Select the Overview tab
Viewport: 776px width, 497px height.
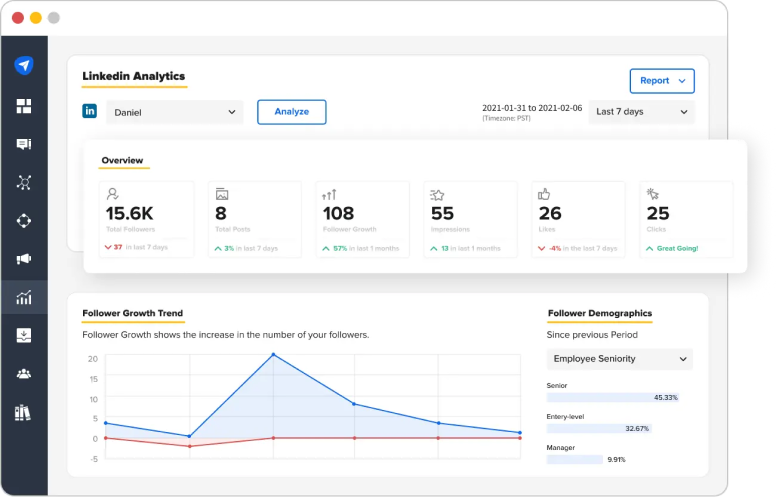[x=122, y=160]
